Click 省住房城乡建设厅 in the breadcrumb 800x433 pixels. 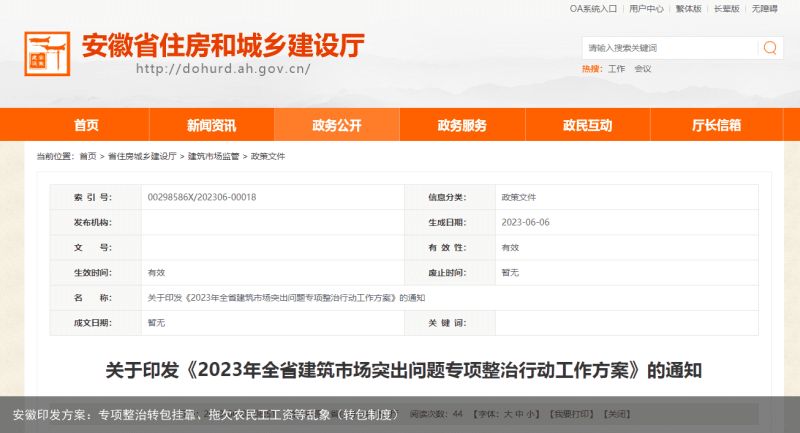[142, 157]
